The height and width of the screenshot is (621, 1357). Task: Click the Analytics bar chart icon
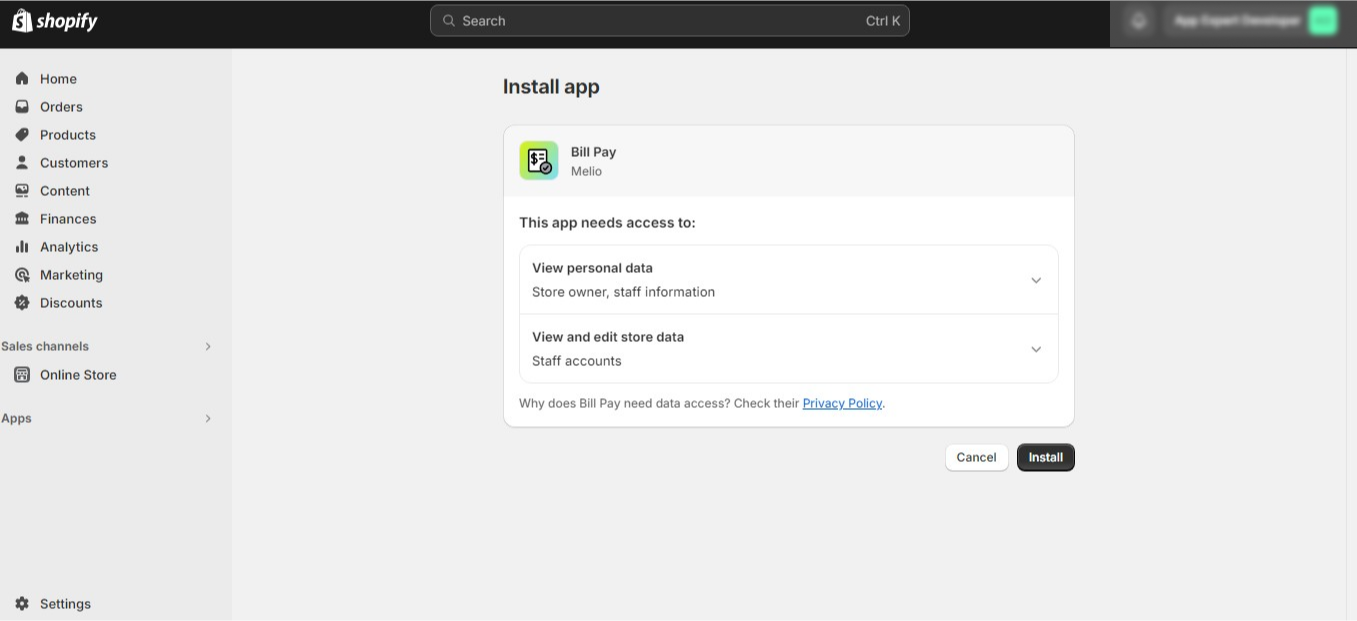(x=22, y=246)
